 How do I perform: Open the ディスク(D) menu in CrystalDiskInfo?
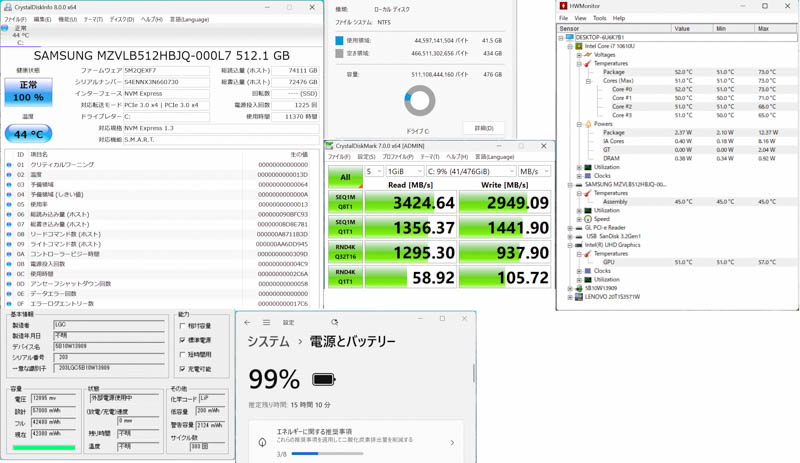[x=121, y=19]
